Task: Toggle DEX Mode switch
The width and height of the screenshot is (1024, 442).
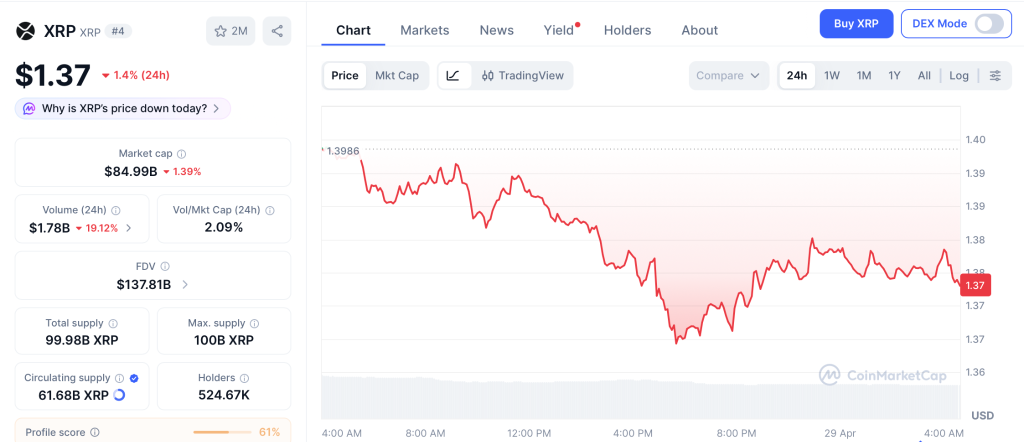Action: click(x=988, y=23)
